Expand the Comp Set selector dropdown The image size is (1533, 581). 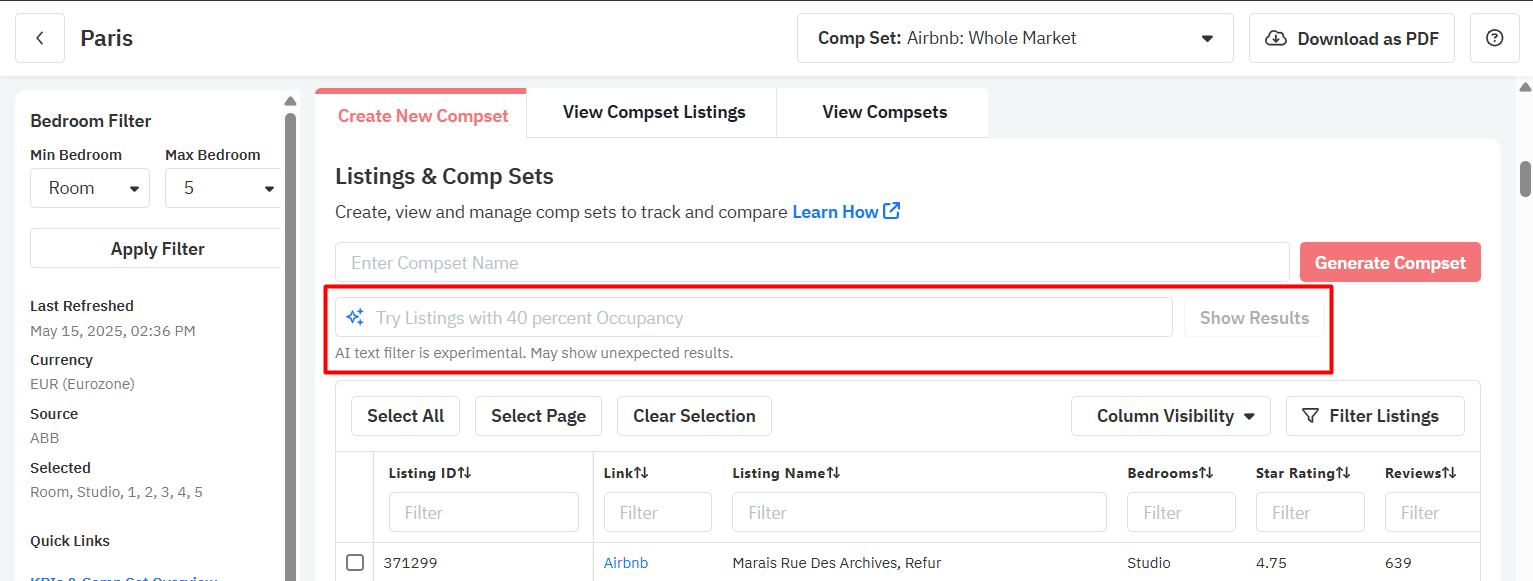pyautogui.click(x=1015, y=39)
